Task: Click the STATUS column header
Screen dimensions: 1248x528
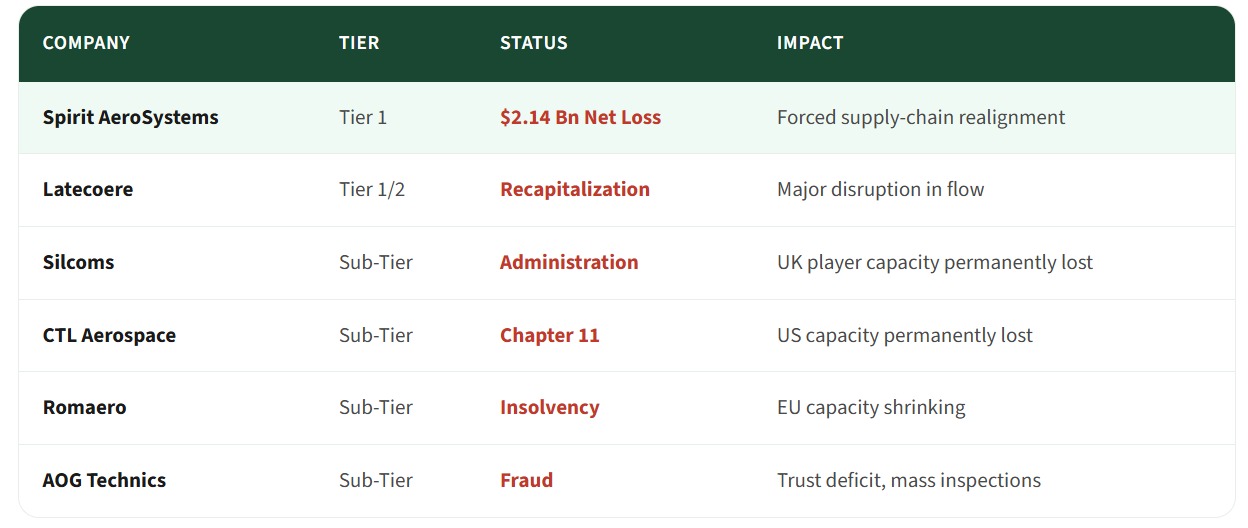Action: point(533,43)
